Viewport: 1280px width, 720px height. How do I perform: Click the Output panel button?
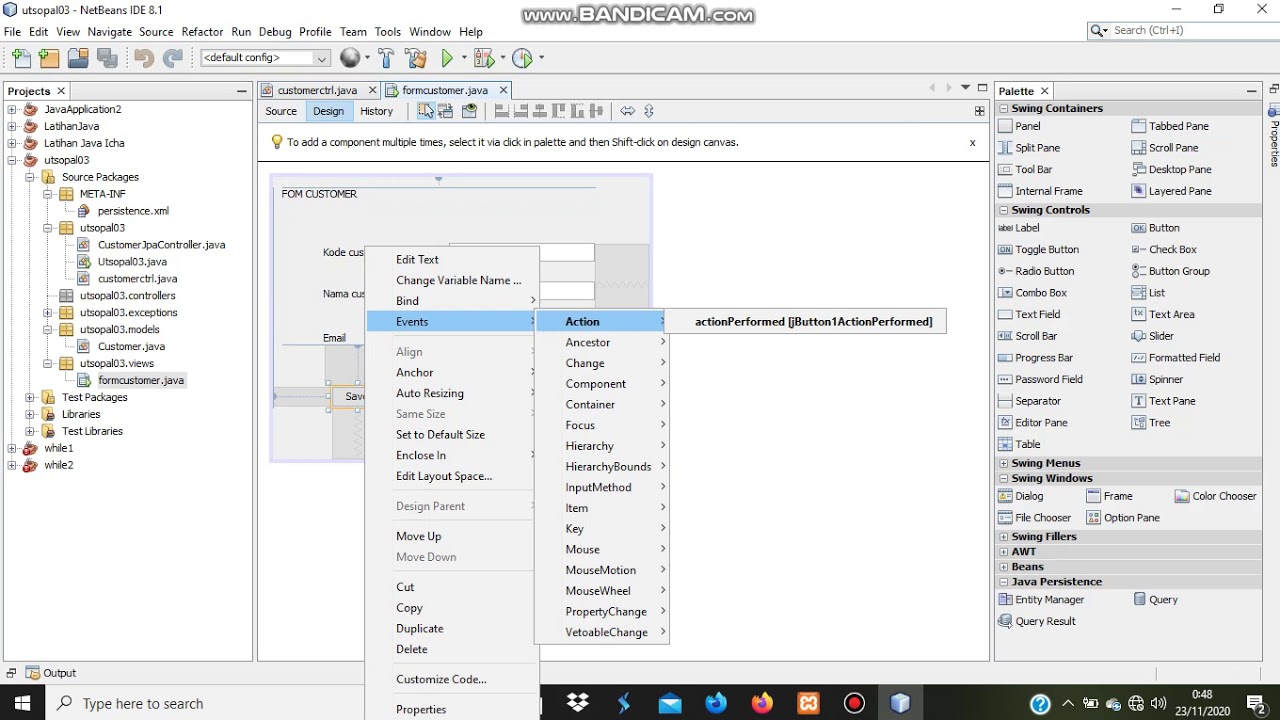tap(51, 673)
